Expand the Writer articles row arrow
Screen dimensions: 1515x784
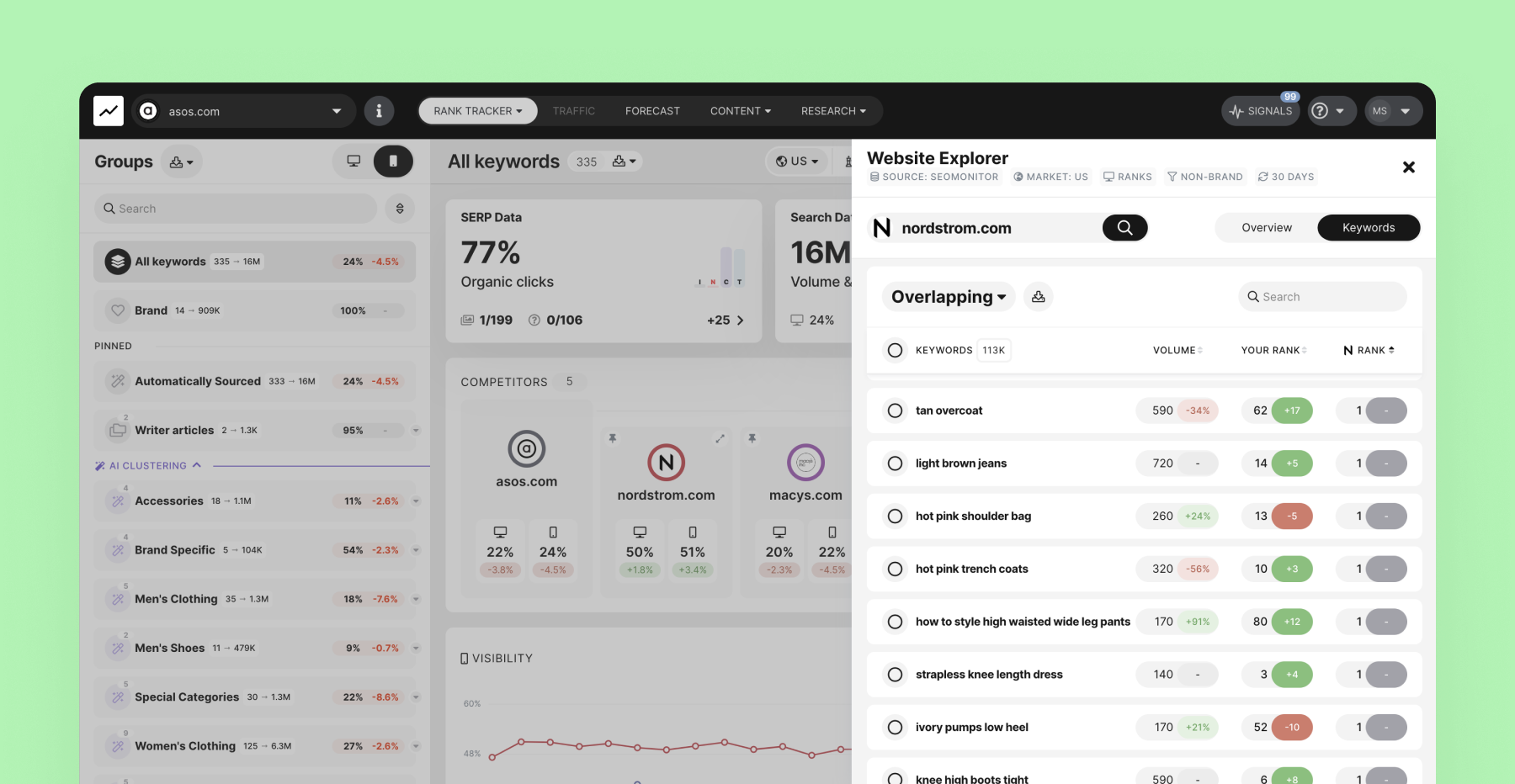[x=416, y=430]
